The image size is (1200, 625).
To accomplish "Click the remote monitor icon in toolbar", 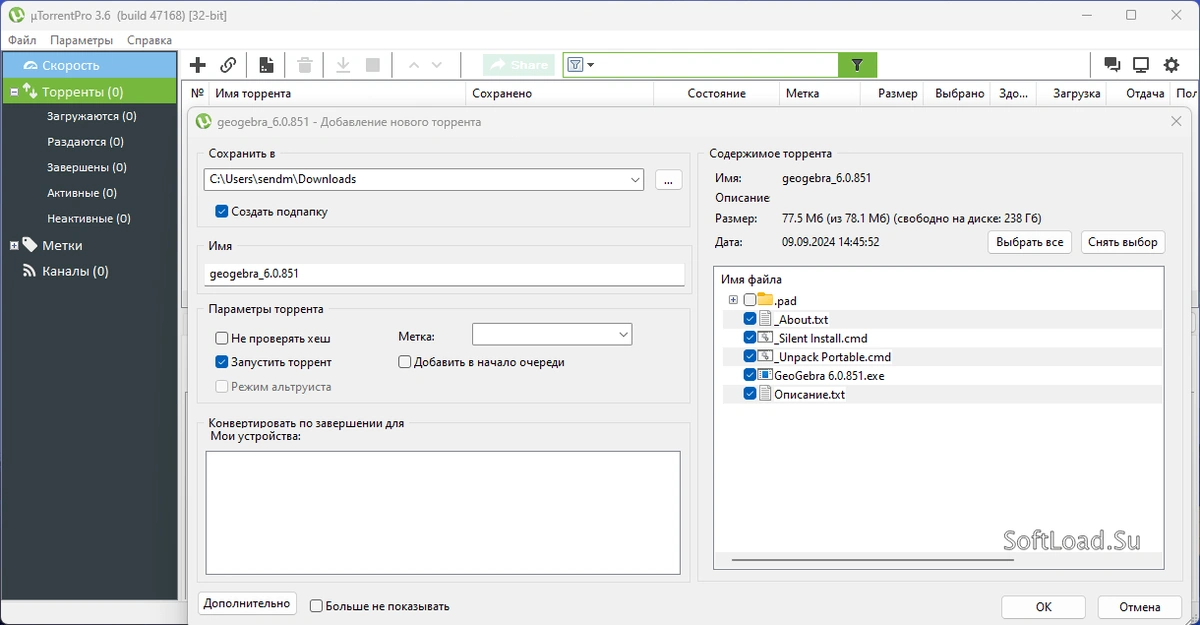I will click(x=1141, y=65).
